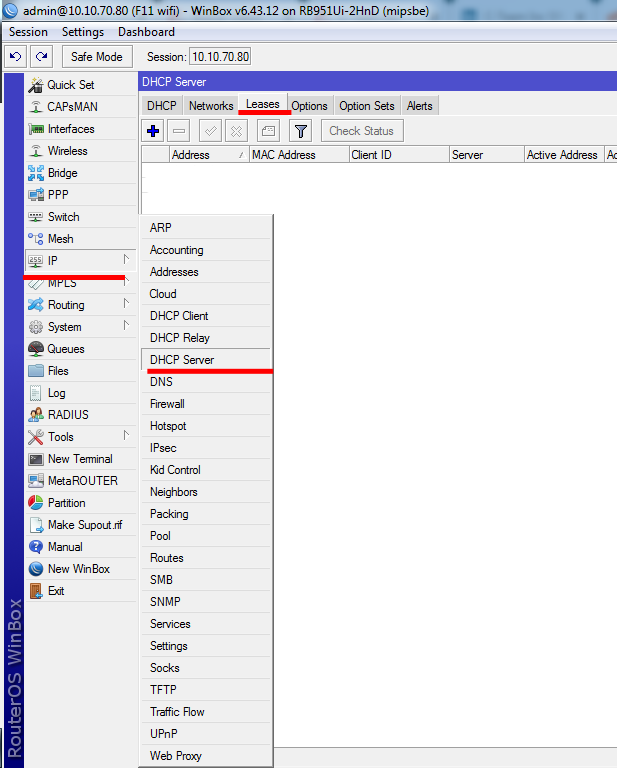This screenshot has width=617, height=768.
Task: Sort by Client ID column header
Action: [x=400, y=155]
